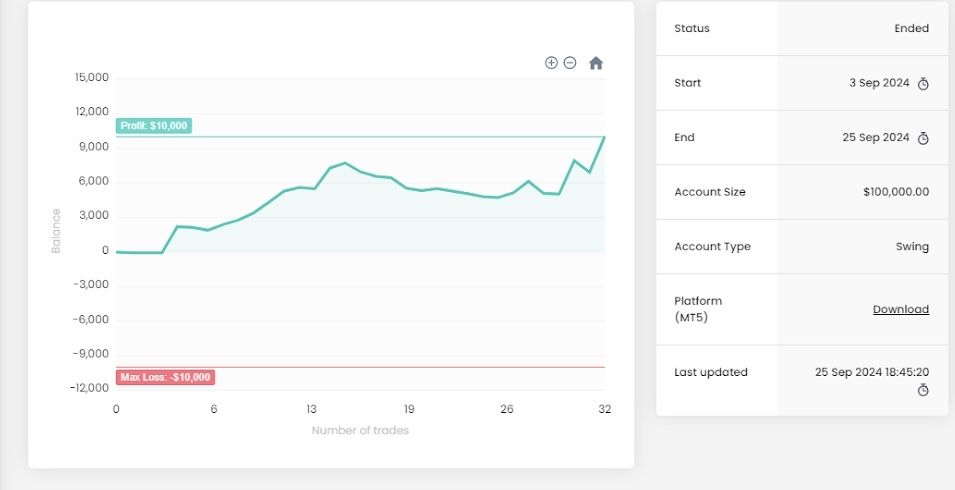Zoom in on the balance chart

pyautogui.click(x=551, y=63)
